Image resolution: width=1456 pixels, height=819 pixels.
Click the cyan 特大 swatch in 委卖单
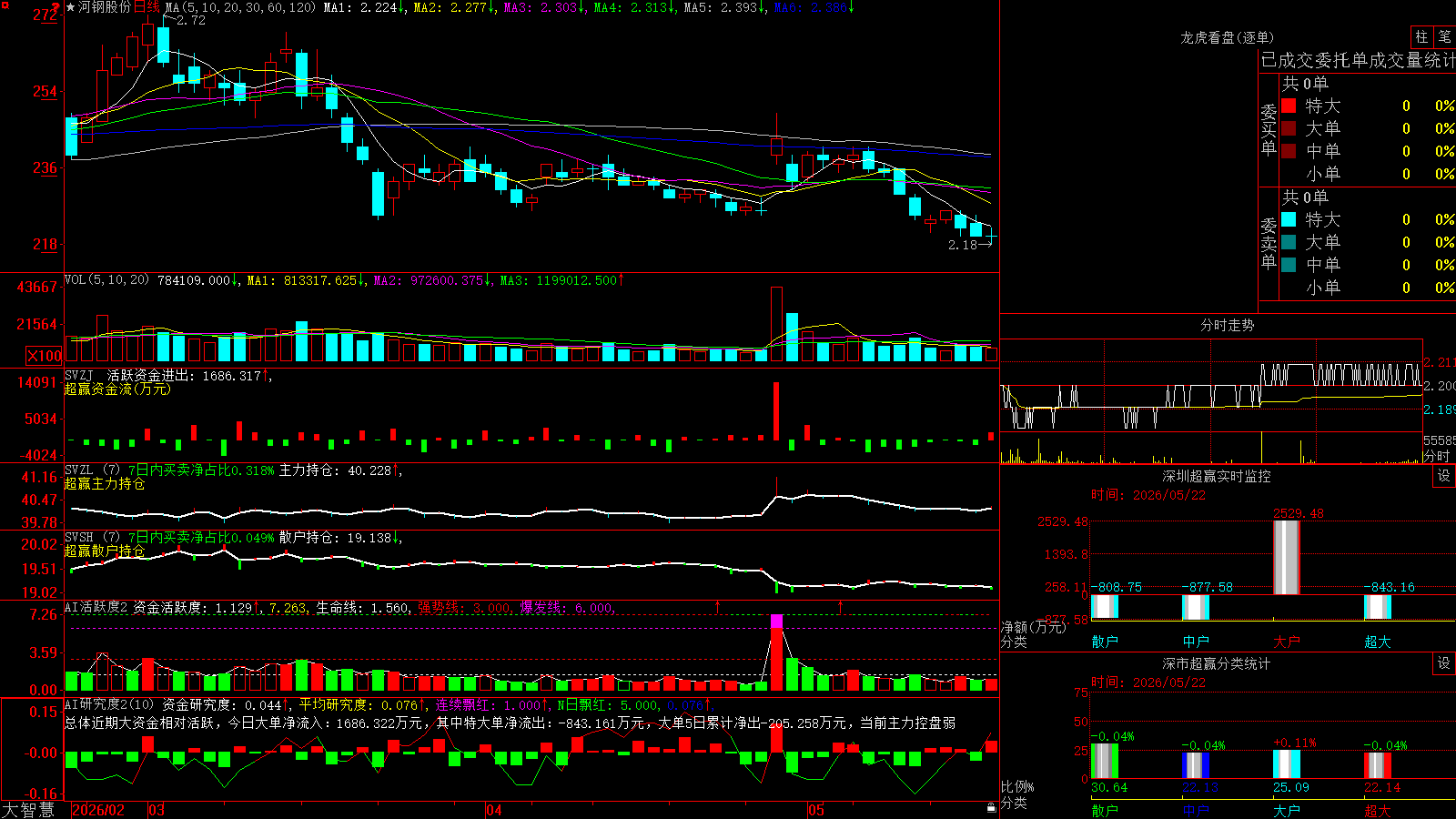[1289, 219]
